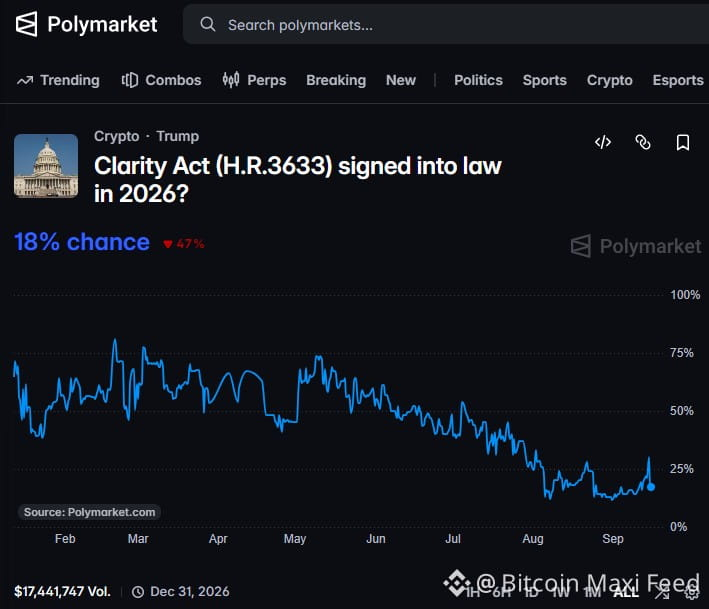Click the Trump tag link

pos(178,136)
